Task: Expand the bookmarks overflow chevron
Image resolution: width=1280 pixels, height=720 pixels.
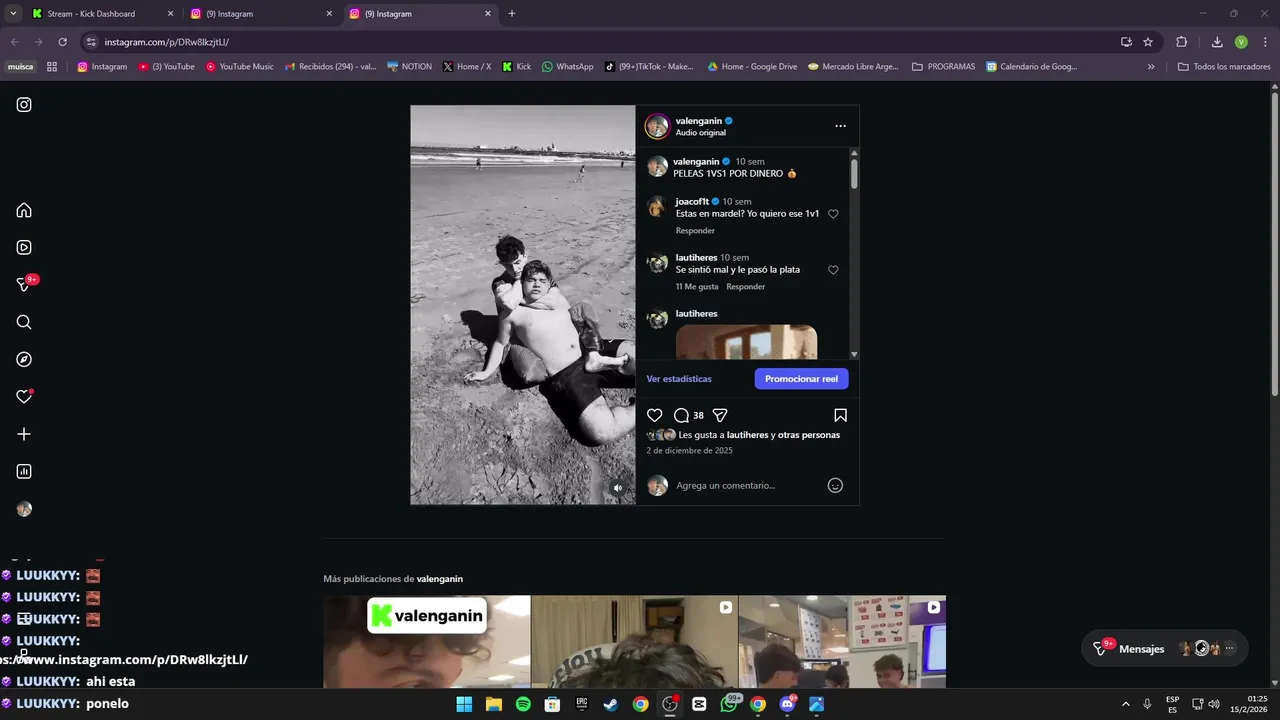Action: point(1151,67)
